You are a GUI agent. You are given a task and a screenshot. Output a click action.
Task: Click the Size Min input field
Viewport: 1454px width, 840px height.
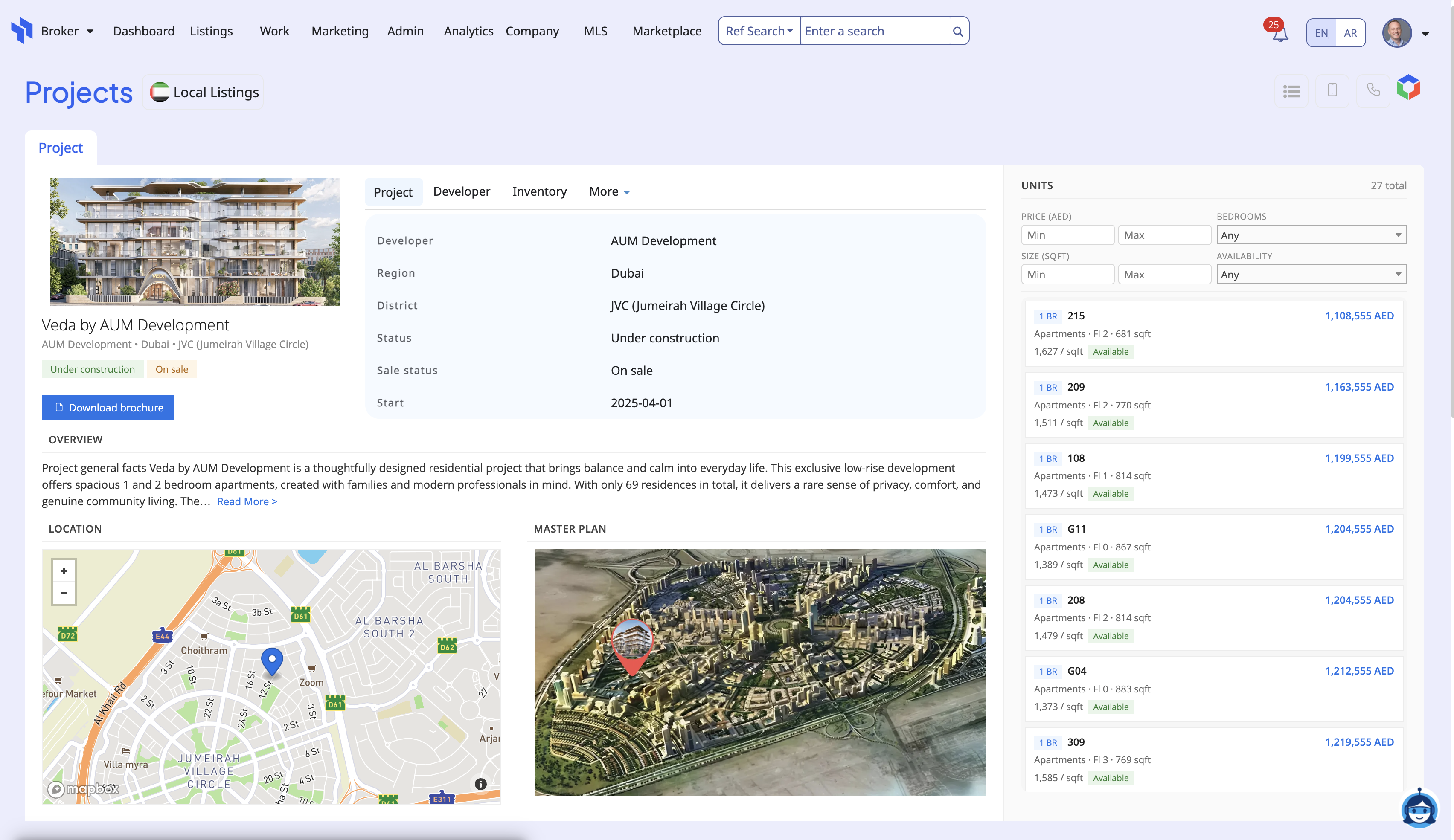[1067, 275]
